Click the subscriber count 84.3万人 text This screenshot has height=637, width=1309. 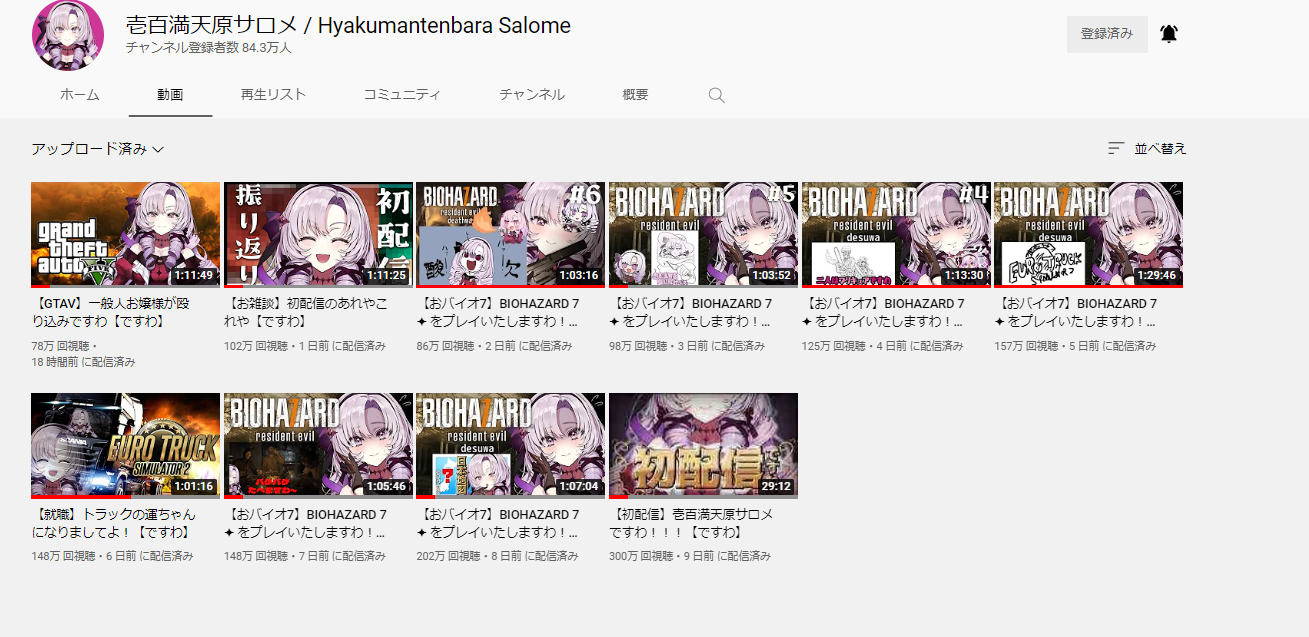tap(209, 48)
